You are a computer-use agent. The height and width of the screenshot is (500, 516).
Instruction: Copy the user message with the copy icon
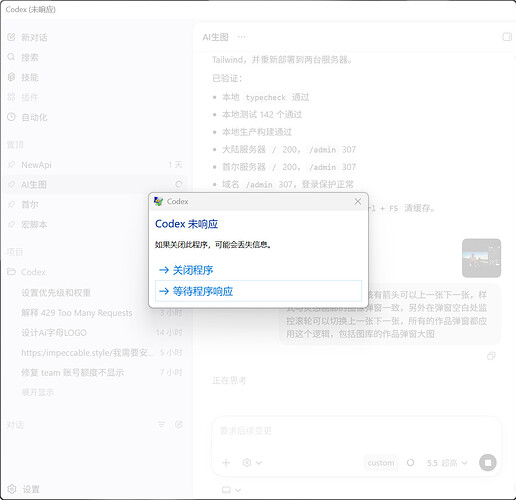tap(491, 356)
